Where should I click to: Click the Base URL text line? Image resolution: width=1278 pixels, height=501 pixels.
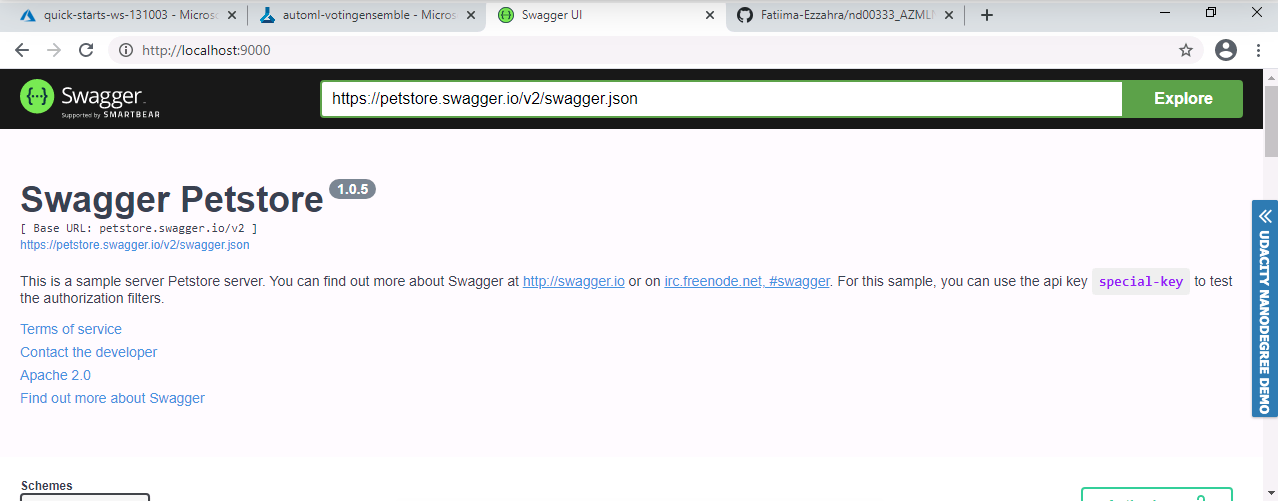click(139, 228)
